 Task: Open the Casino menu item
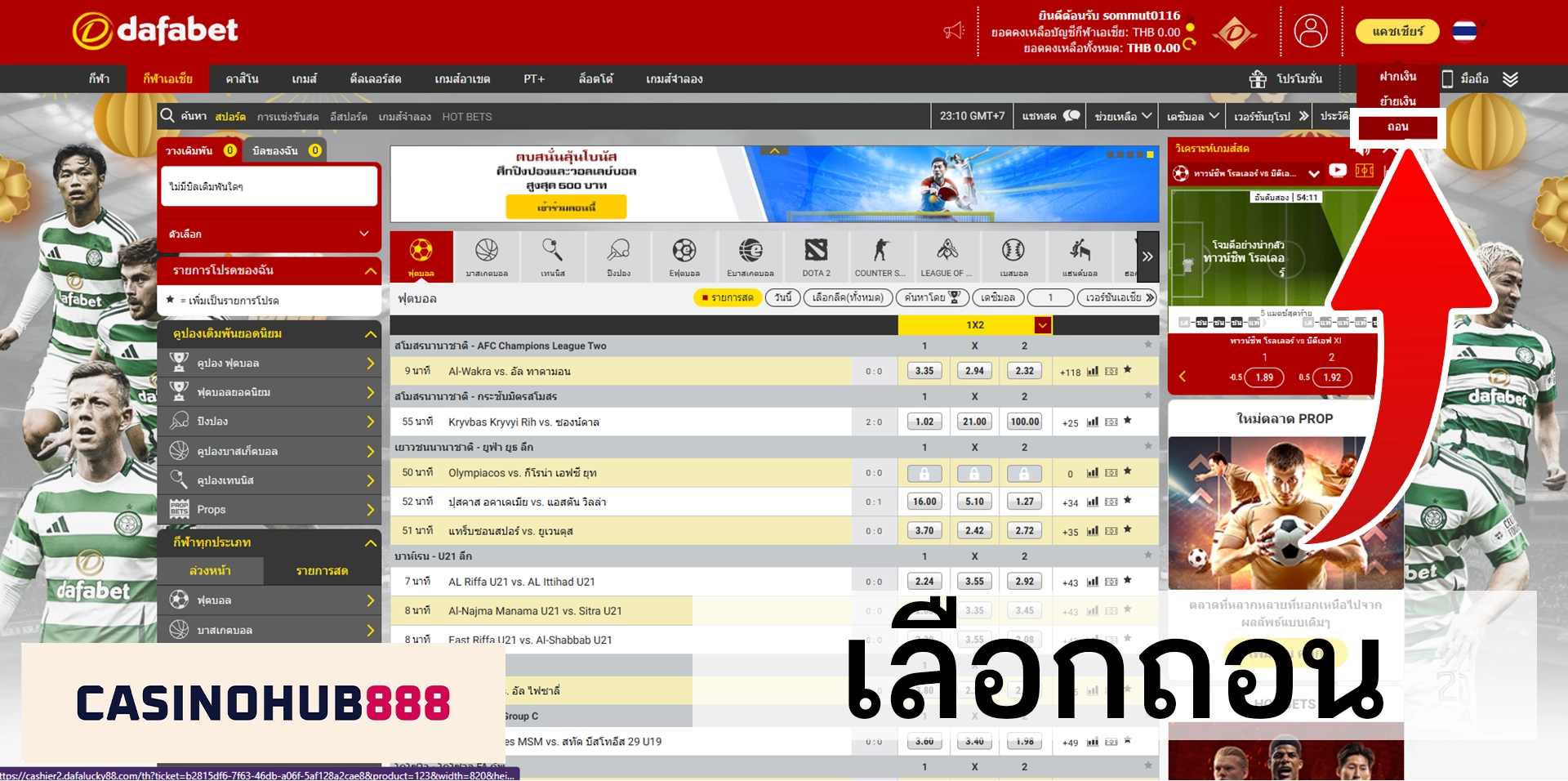(x=243, y=78)
